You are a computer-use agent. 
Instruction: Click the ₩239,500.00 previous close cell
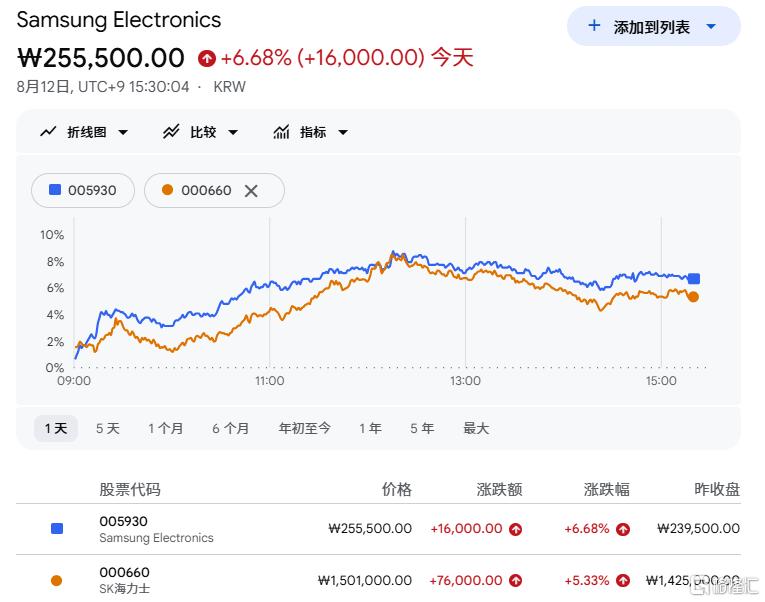click(698, 528)
